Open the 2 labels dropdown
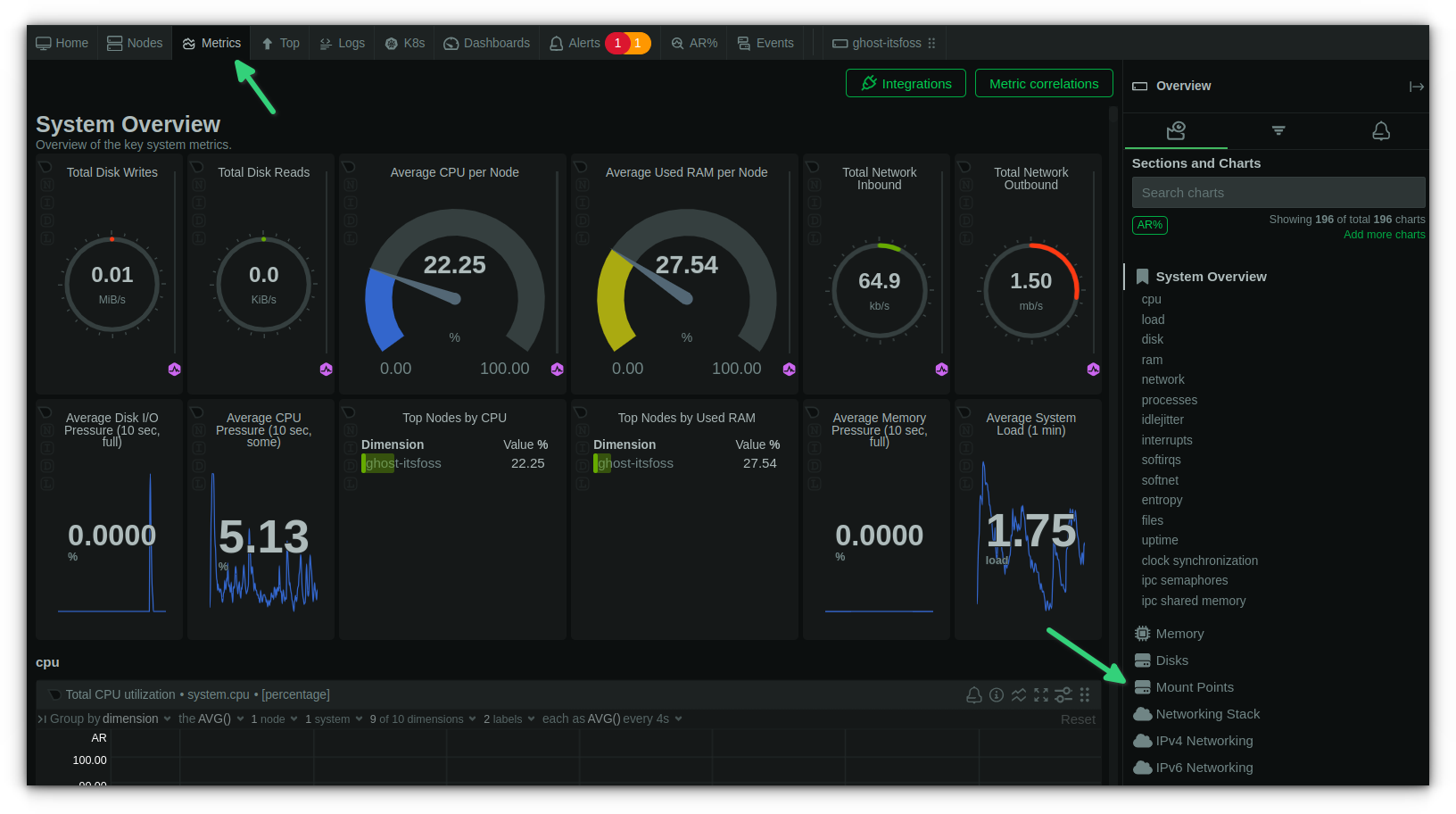This screenshot has width=1456, height=814. (509, 718)
